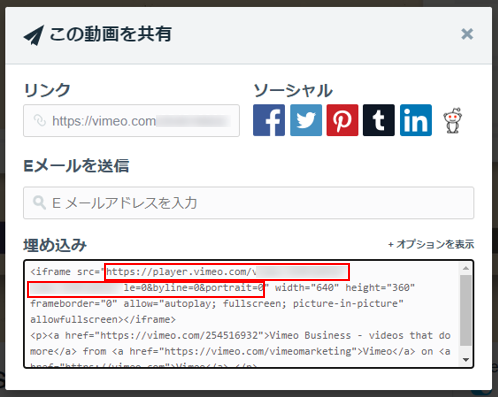498x397 pixels.
Task: Click the embed code scrollbar down arrow
Action: click(x=466, y=359)
